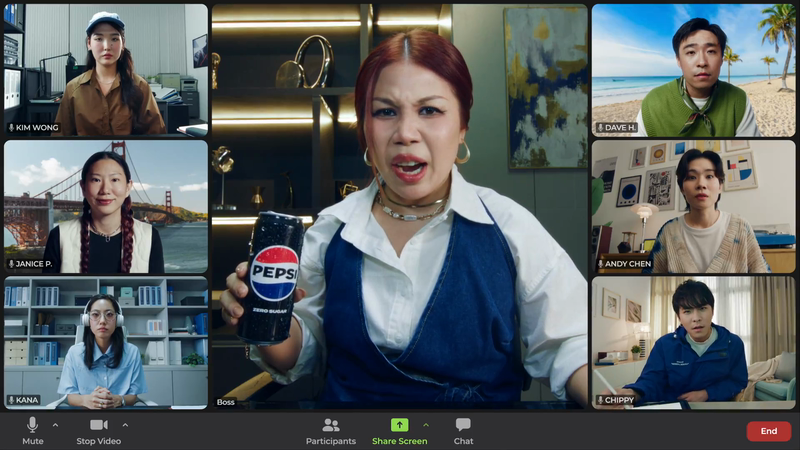The height and width of the screenshot is (450, 800).
Task: Select Kim Wong's video tile
Action: pos(106,70)
